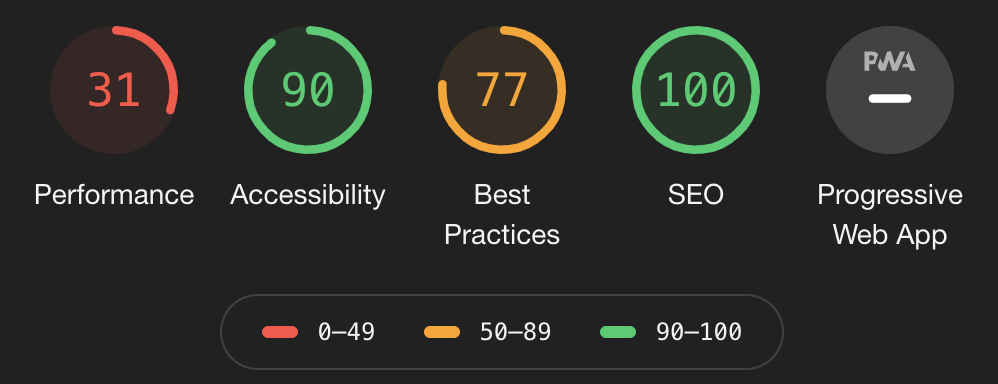The height and width of the screenshot is (384, 998).
Task: Select the 90–100 range text
Action: tap(699, 332)
